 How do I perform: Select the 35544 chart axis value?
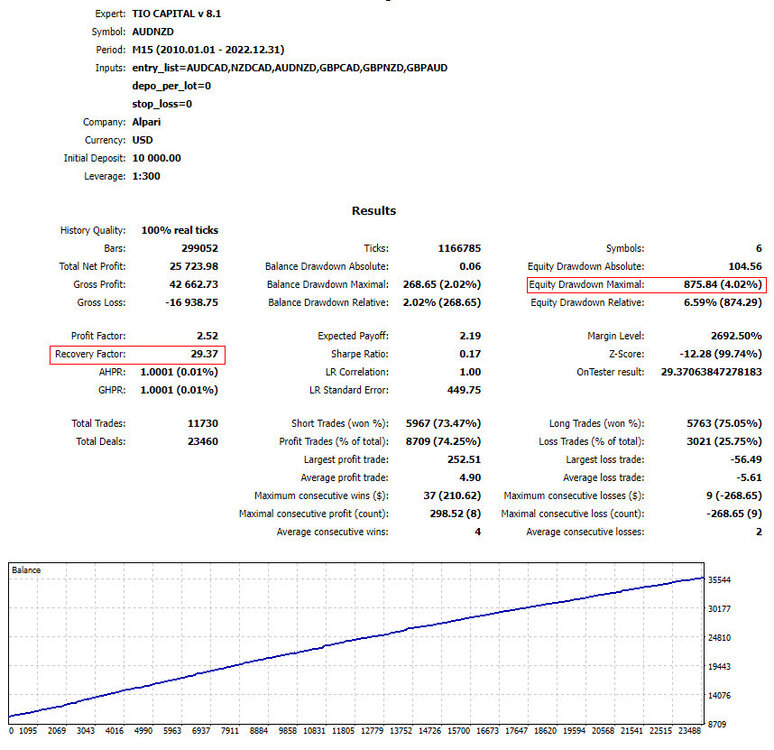[719, 580]
